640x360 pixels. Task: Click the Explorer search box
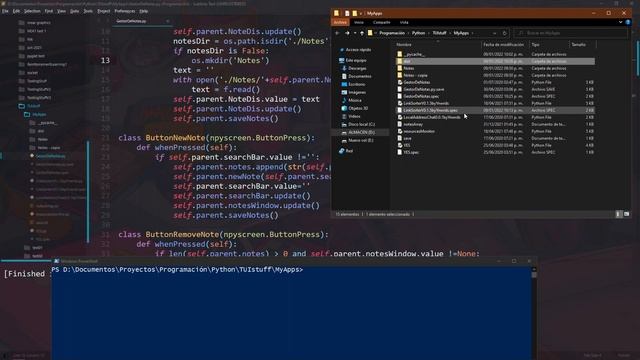click(x=570, y=33)
